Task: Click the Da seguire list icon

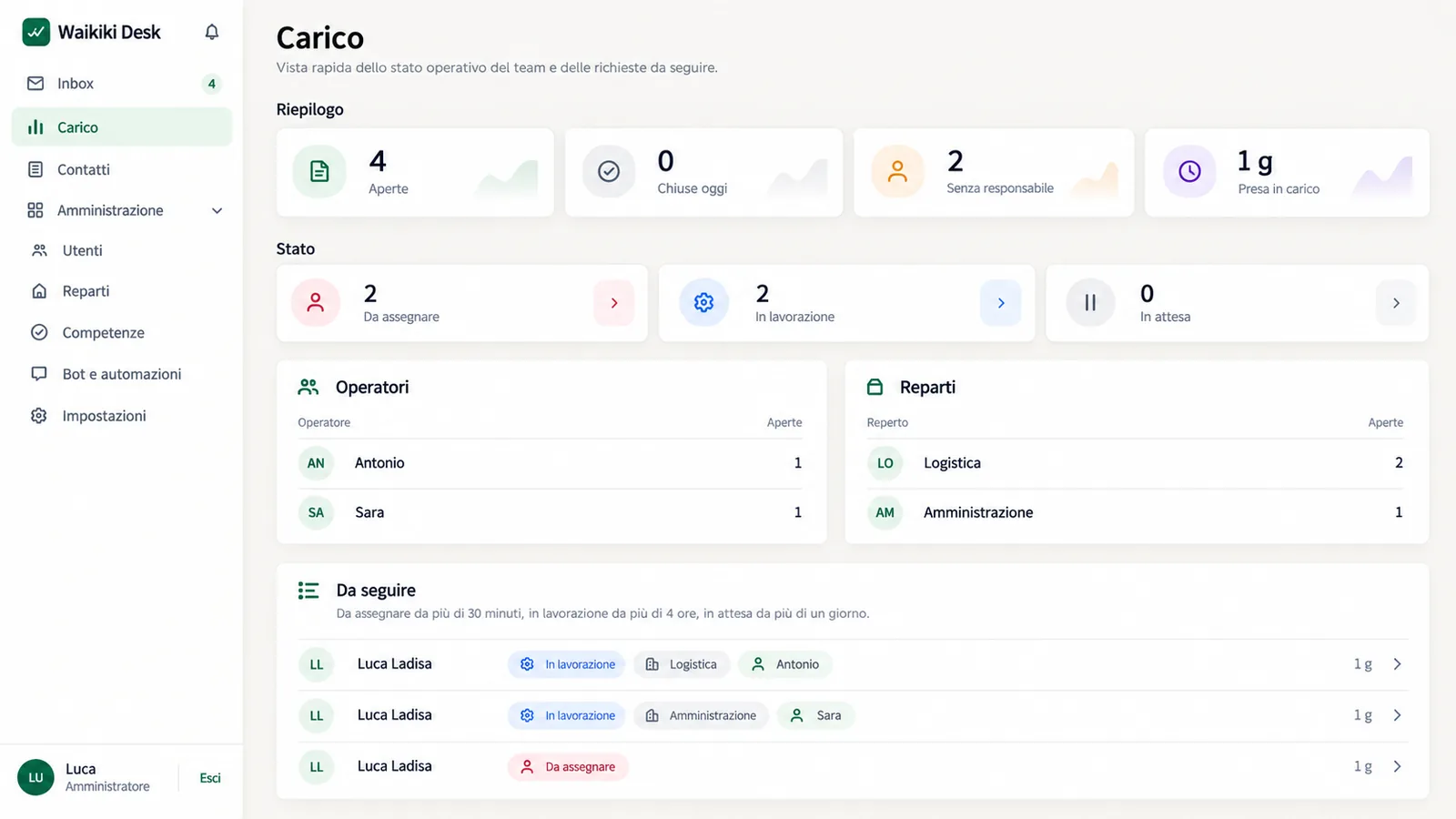Action: [308, 591]
